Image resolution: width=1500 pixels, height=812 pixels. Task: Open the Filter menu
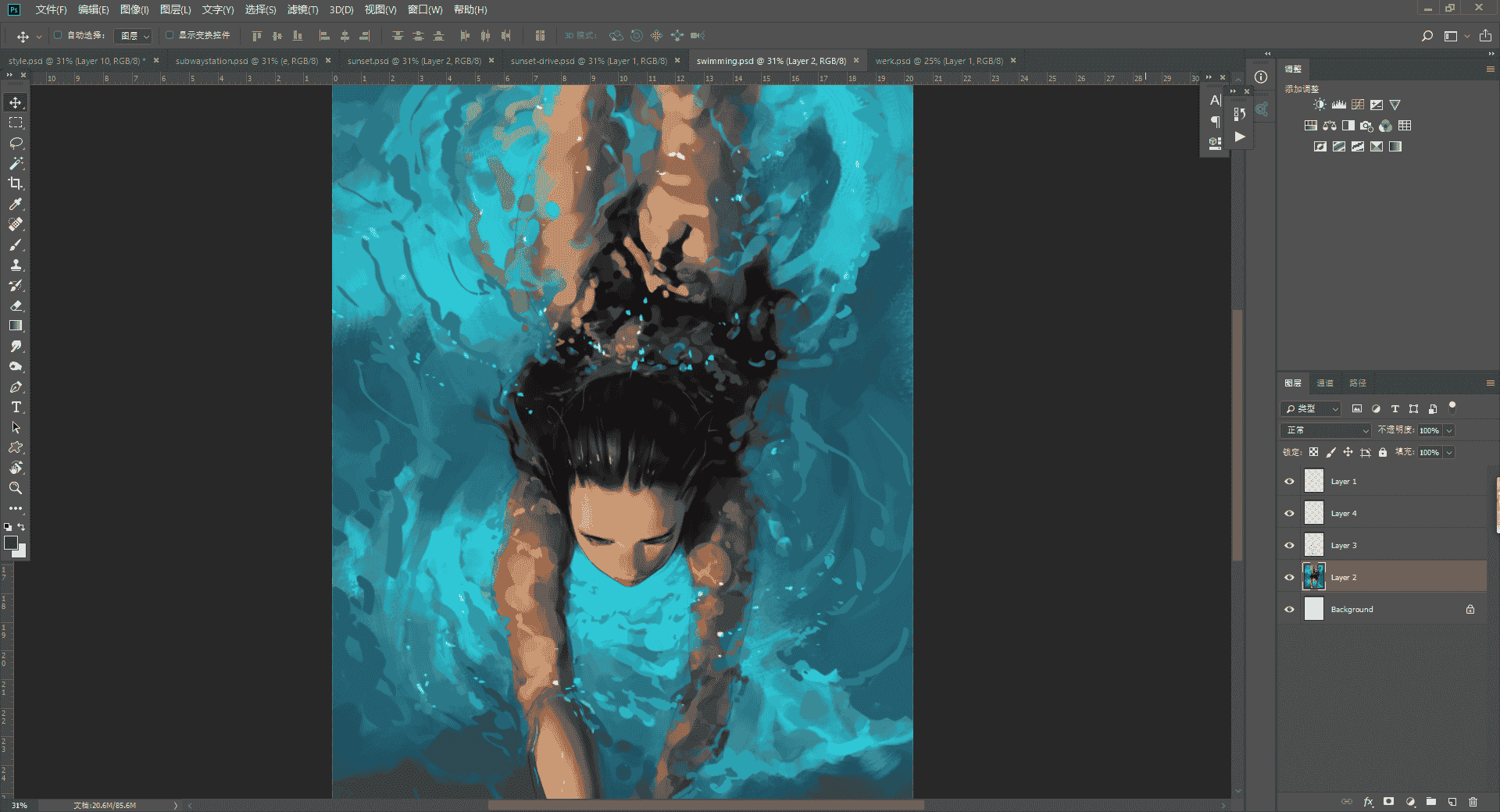click(302, 9)
